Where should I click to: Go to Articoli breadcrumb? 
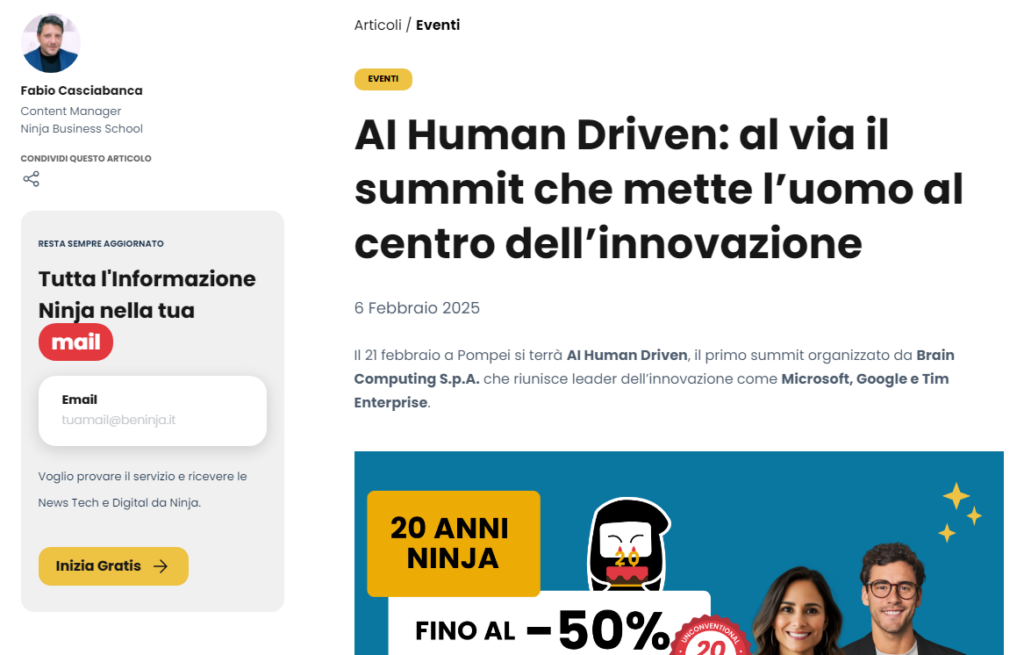point(377,25)
